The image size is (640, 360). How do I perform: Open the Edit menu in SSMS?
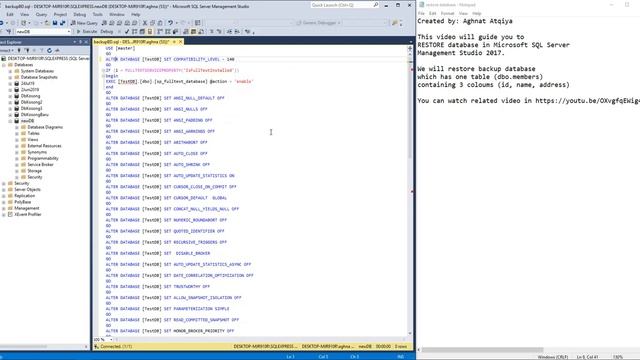pyautogui.click(x=10, y=14)
